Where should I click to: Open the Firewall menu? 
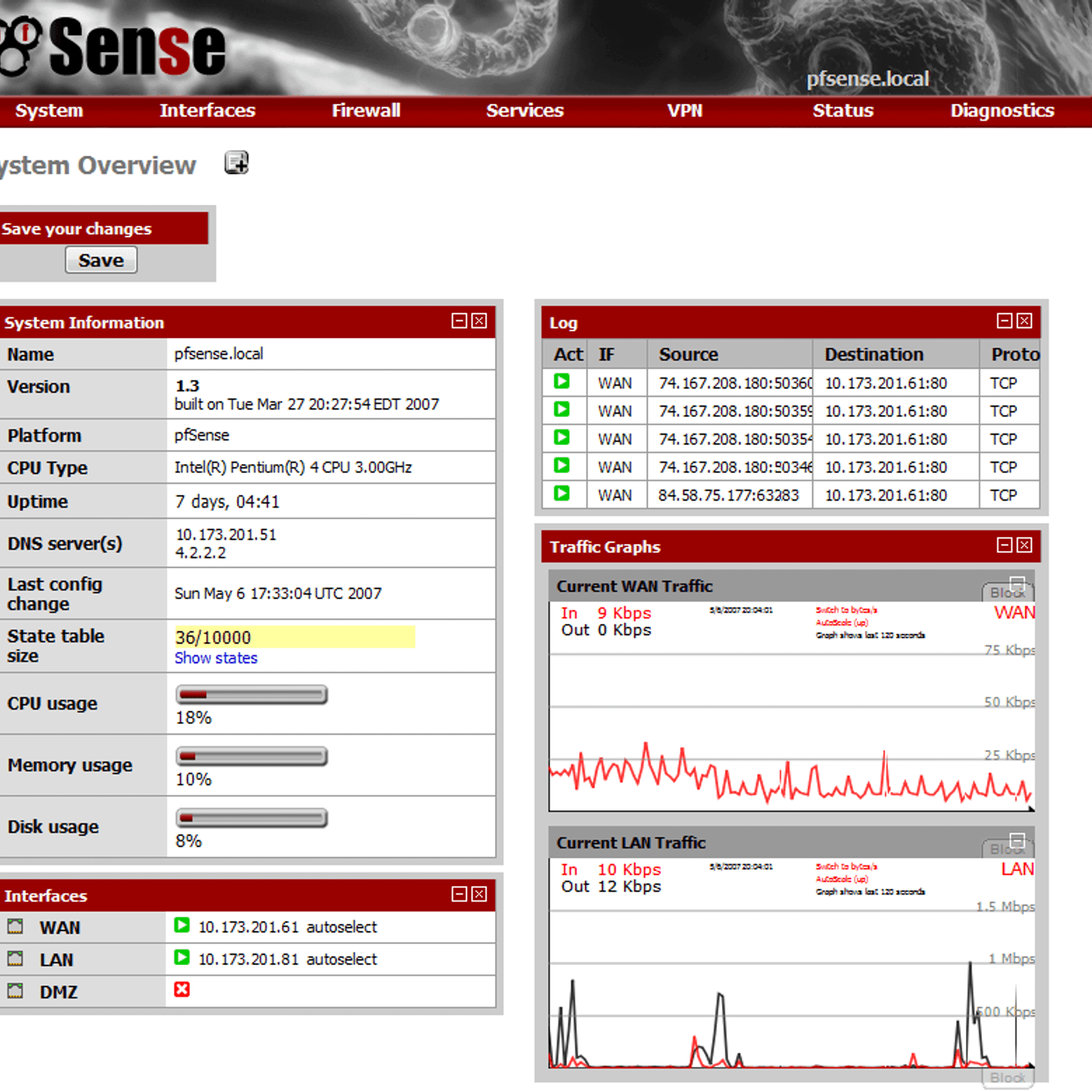[x=366, y=111]
